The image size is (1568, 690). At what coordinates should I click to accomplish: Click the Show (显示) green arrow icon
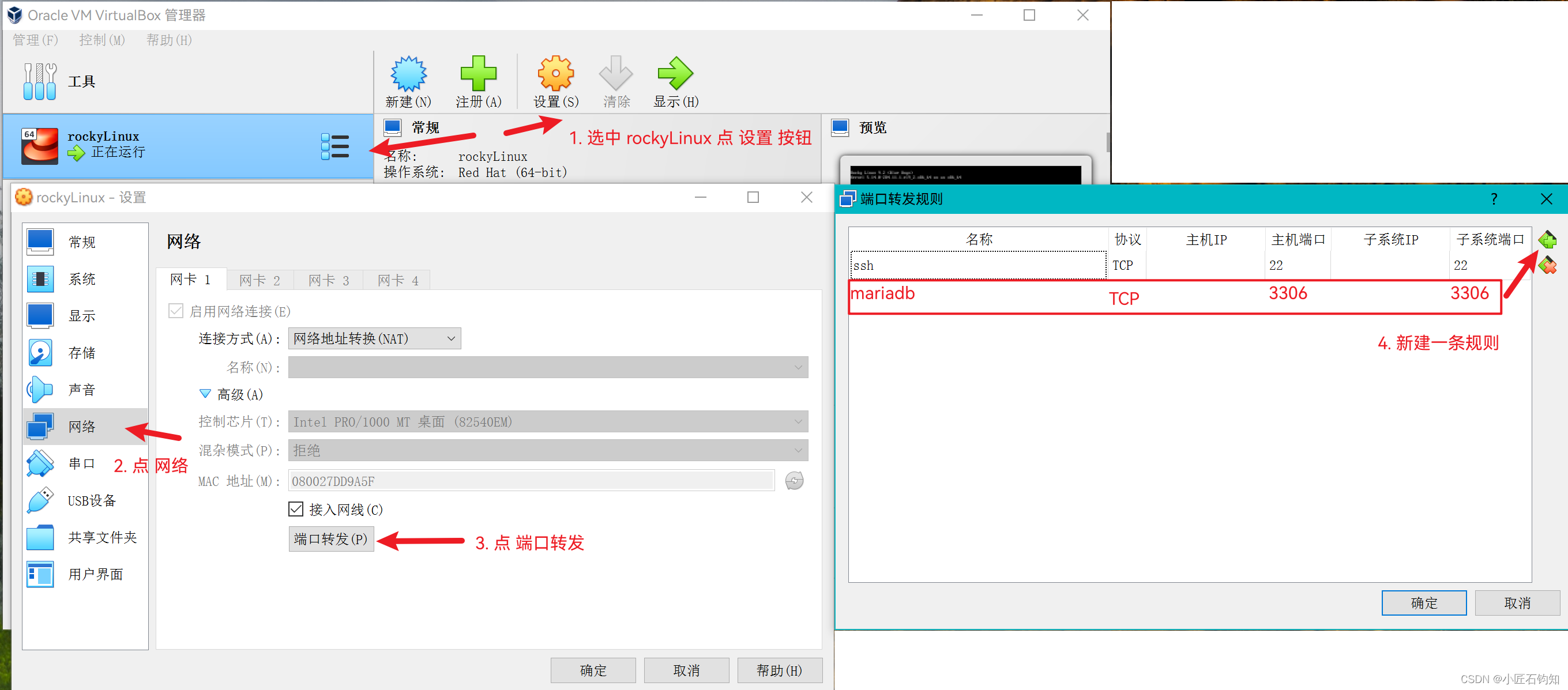pos(675,74)
